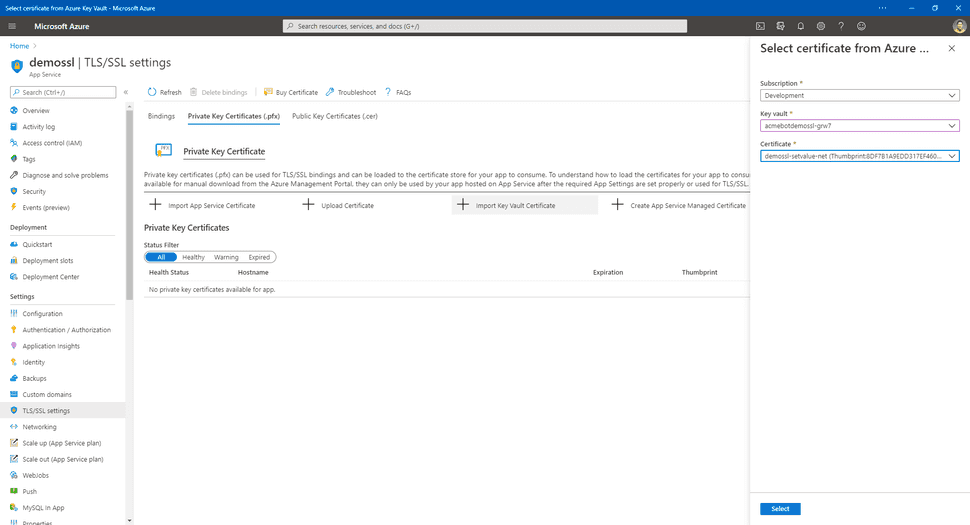Open Cloud Shell from the top bar
Image resolution: width=970 pixels, height=525 pixels.
pyautogui.click(x=760, y=26)
